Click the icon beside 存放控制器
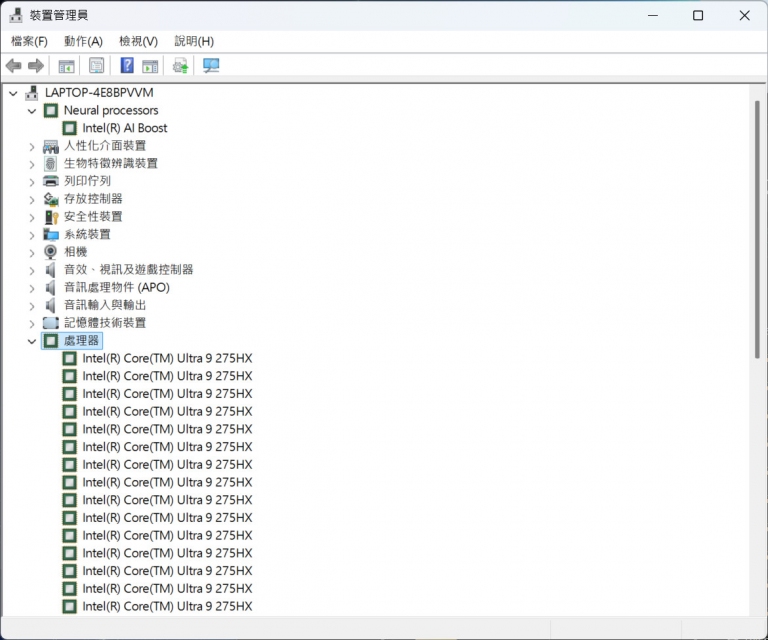 (51, 199)
